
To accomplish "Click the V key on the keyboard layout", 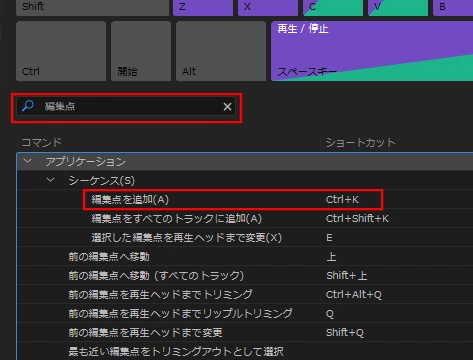I will pos(398,7).
